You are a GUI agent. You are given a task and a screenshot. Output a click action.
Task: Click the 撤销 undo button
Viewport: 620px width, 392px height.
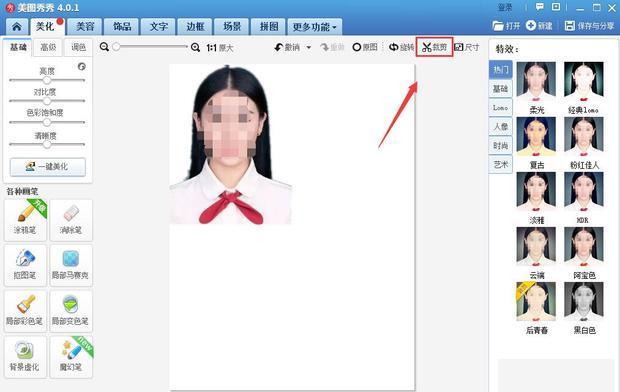[287, 47]
